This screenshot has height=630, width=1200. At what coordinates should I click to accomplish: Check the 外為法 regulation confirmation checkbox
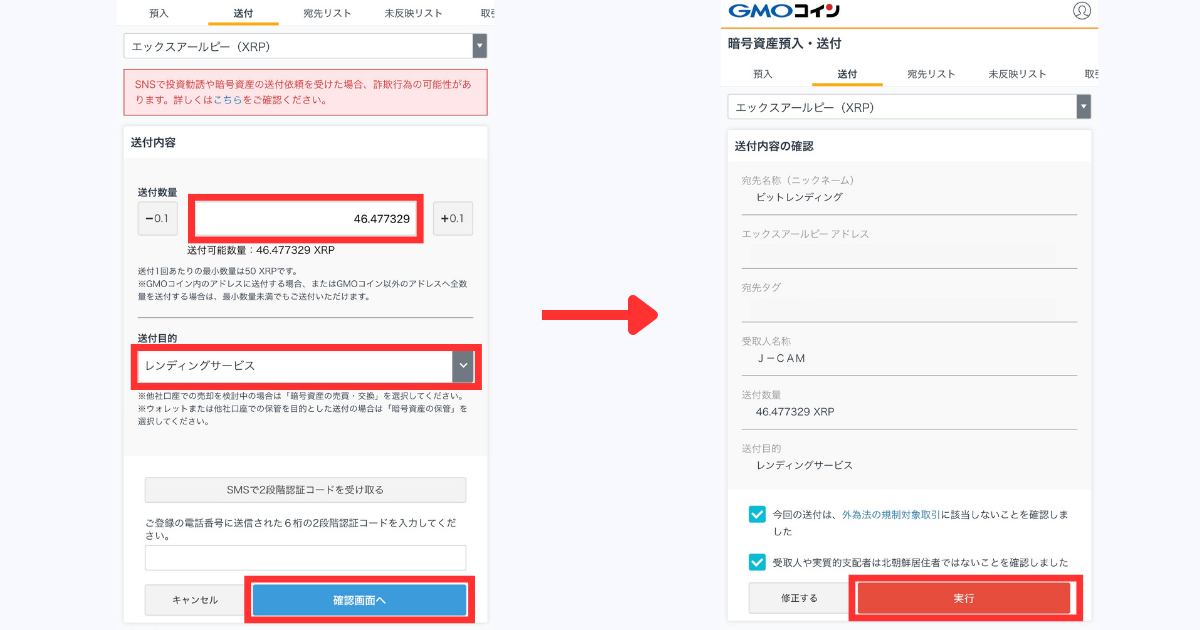757,514
